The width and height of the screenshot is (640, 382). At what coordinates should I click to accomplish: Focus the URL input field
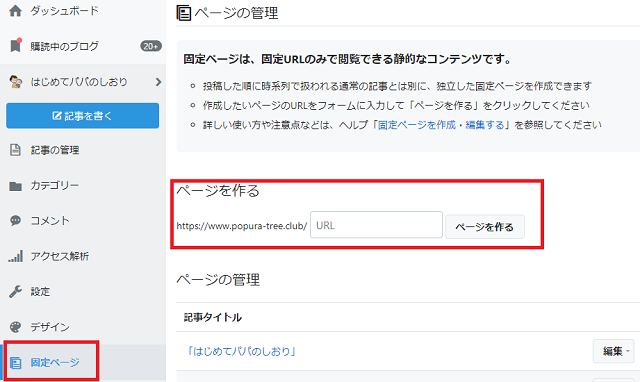376,225
